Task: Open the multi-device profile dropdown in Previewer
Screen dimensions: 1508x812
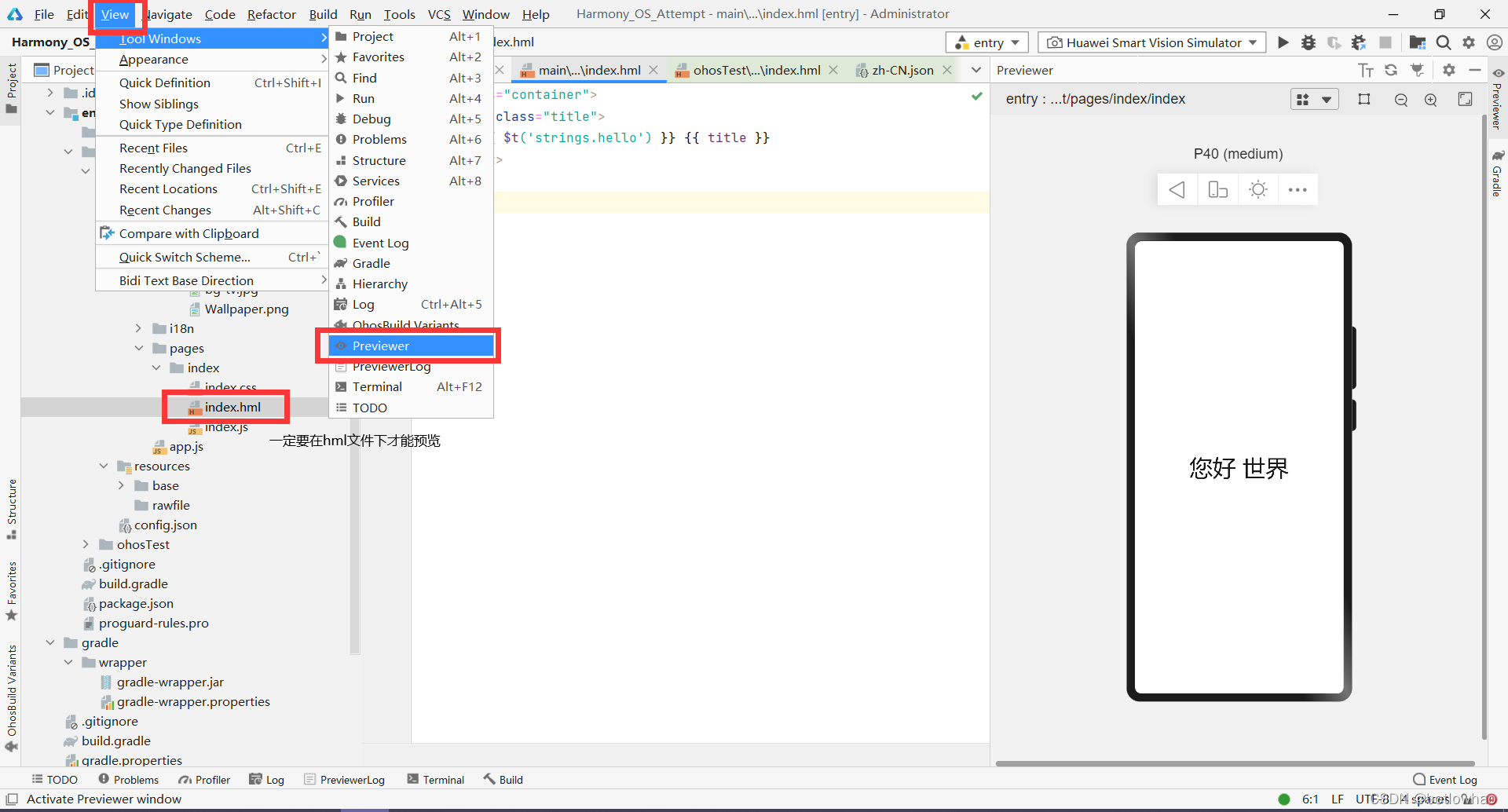Action: (1315, 100)
